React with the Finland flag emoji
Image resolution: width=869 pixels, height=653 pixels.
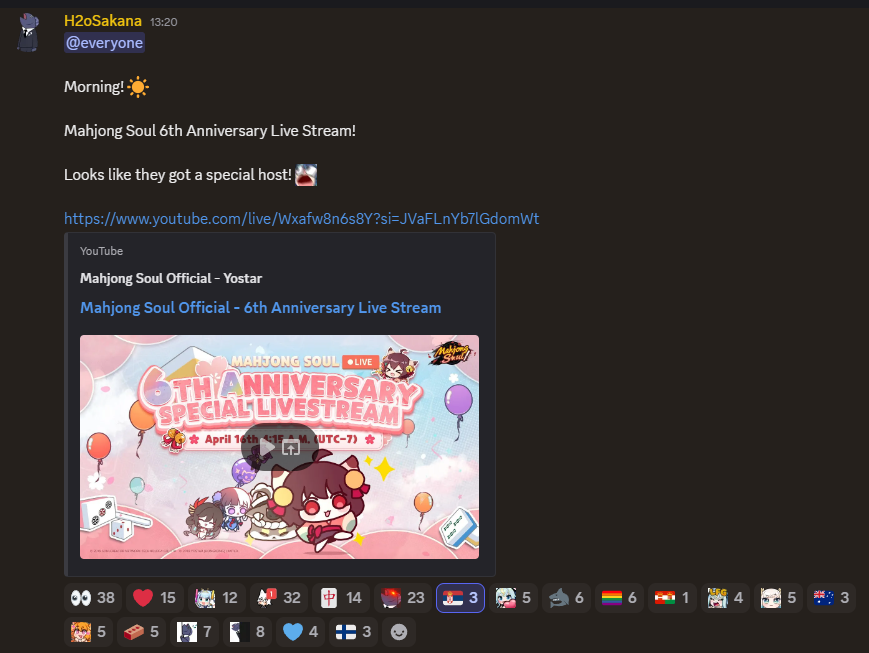tap(354, 631)
